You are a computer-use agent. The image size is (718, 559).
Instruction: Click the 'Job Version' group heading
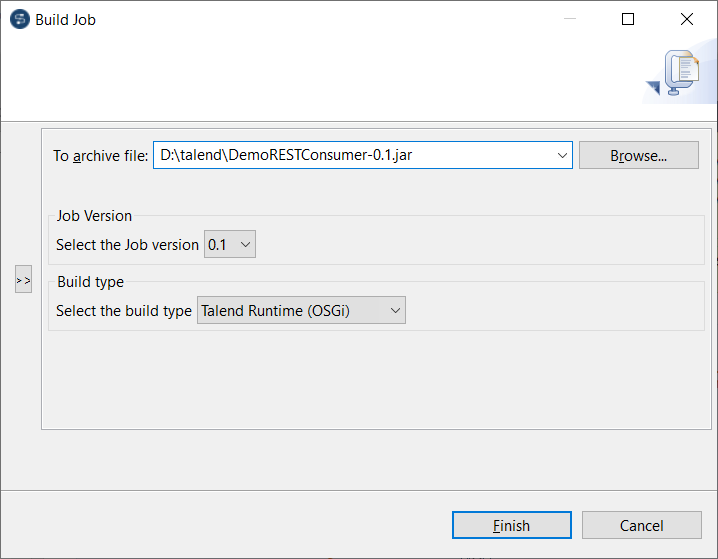94,216
